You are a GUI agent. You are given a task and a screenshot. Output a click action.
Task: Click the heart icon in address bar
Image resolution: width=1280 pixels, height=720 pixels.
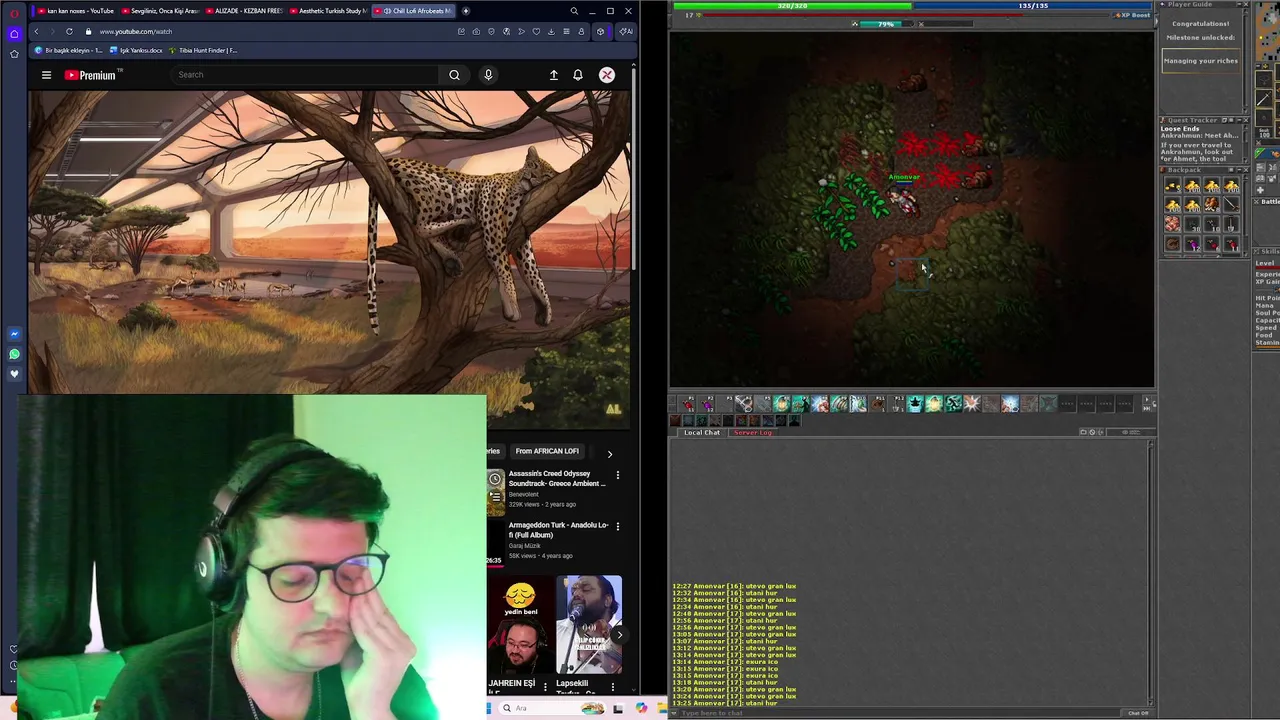(x=536, y=31)
